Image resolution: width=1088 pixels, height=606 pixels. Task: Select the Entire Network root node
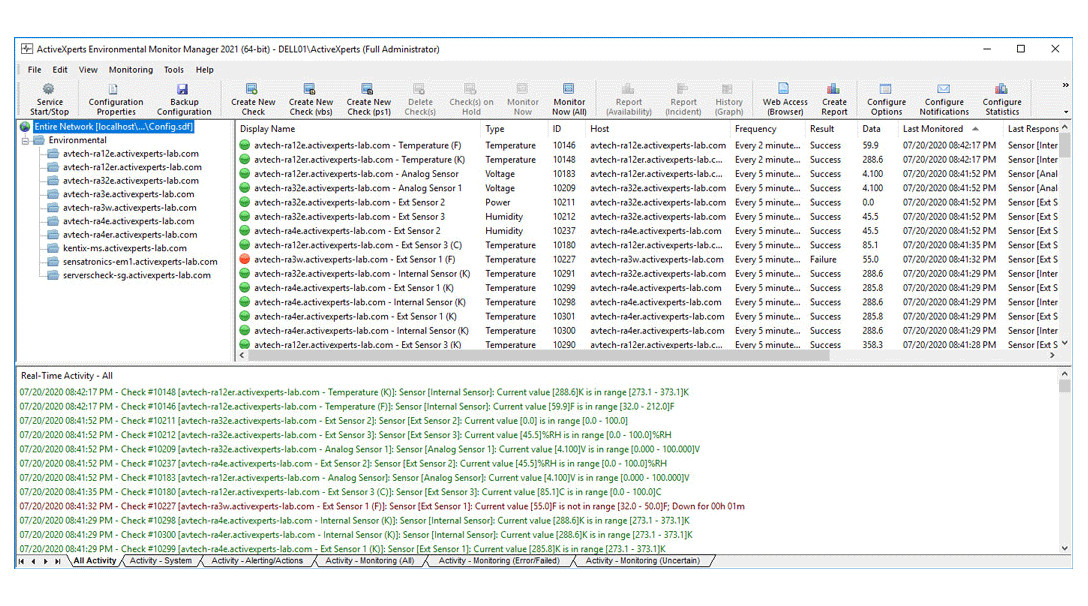114,127
